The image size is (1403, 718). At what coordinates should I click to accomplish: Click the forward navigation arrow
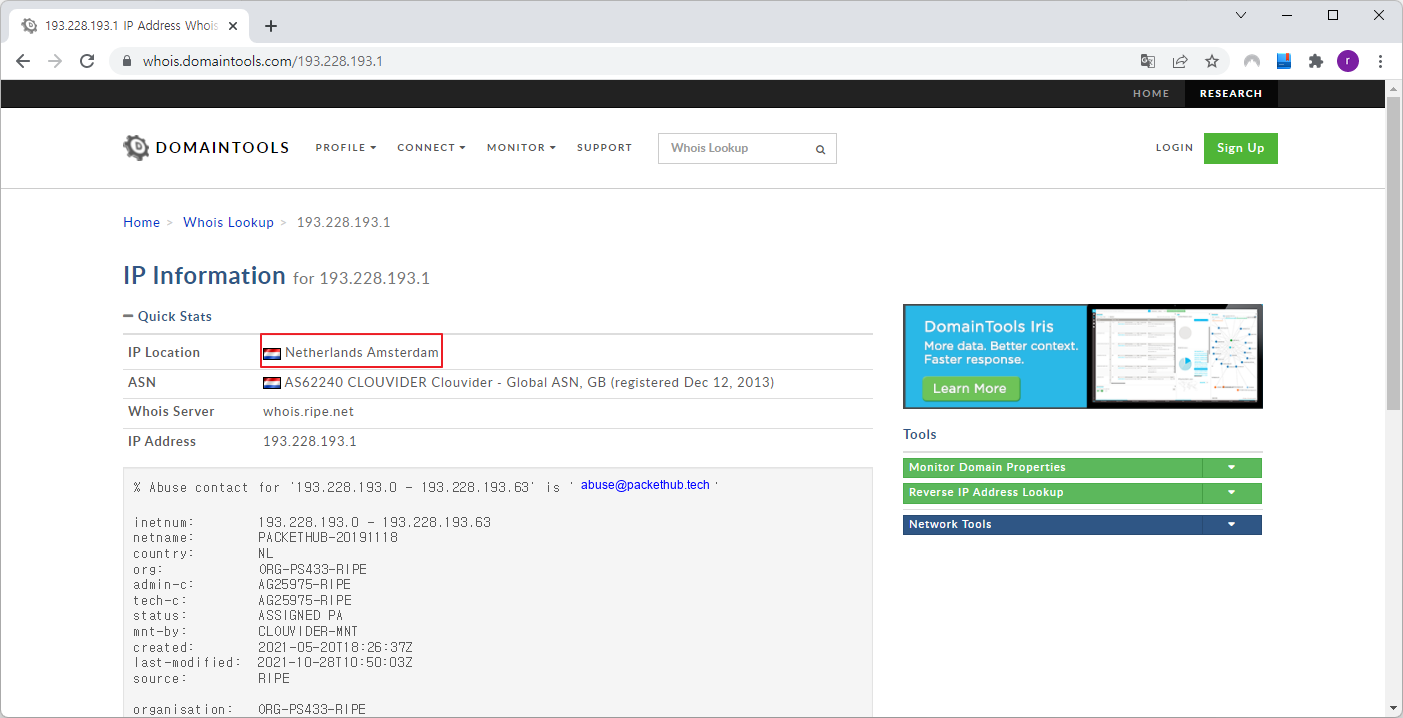[55, 61]
